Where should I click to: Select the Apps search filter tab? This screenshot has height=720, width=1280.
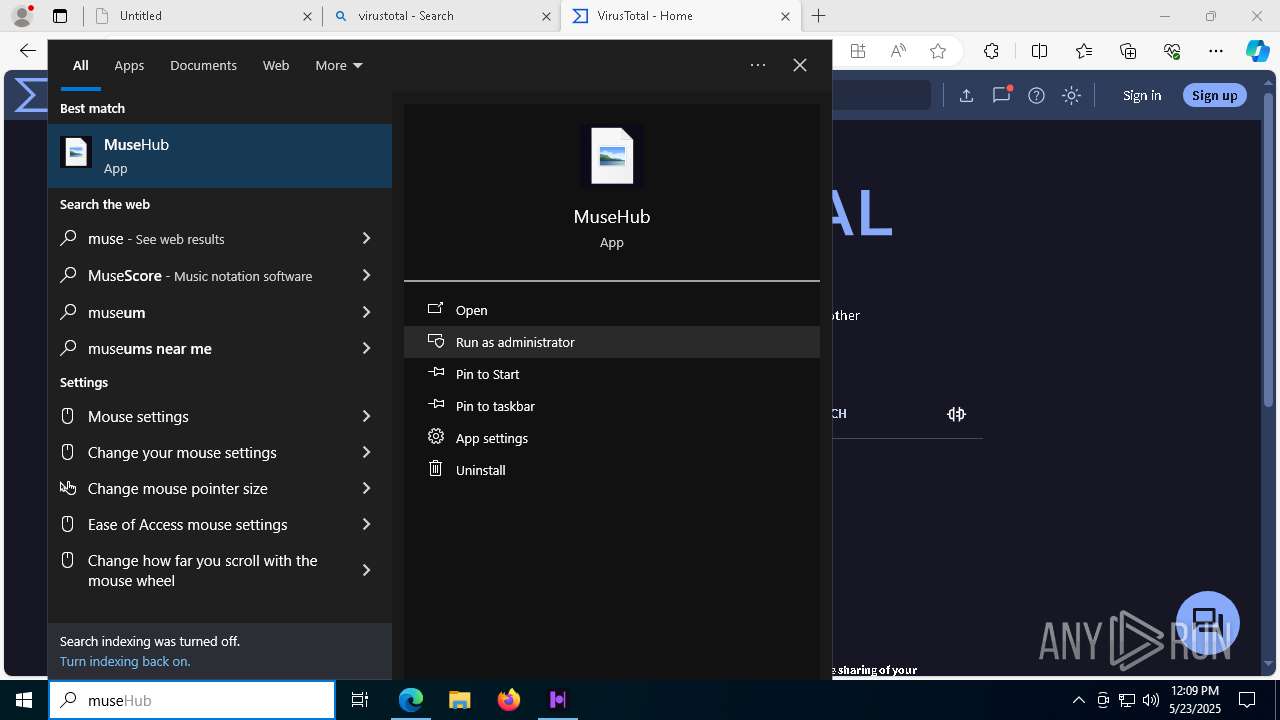tap(129, 65)
